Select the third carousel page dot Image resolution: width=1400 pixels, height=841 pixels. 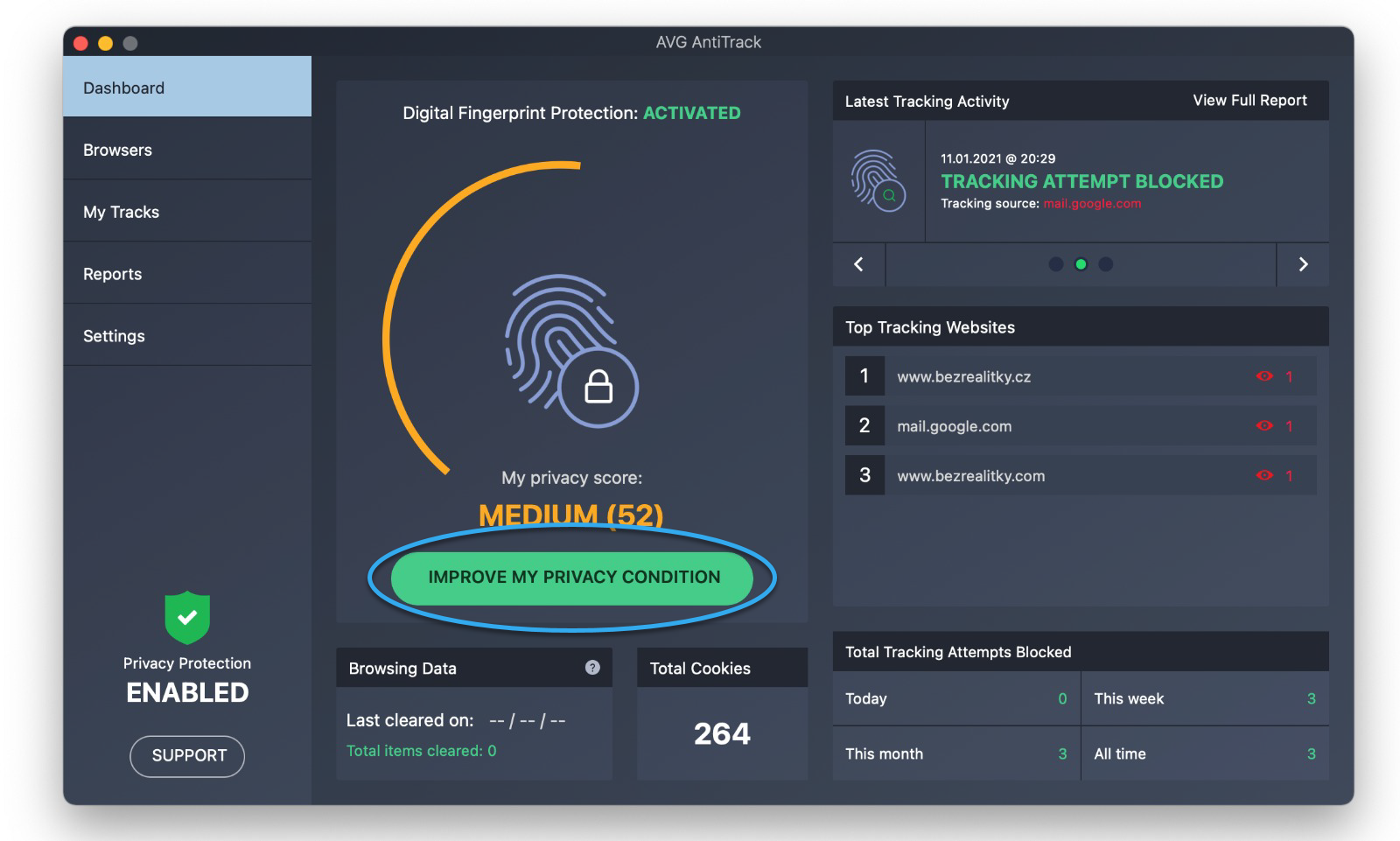[1106, 264]
